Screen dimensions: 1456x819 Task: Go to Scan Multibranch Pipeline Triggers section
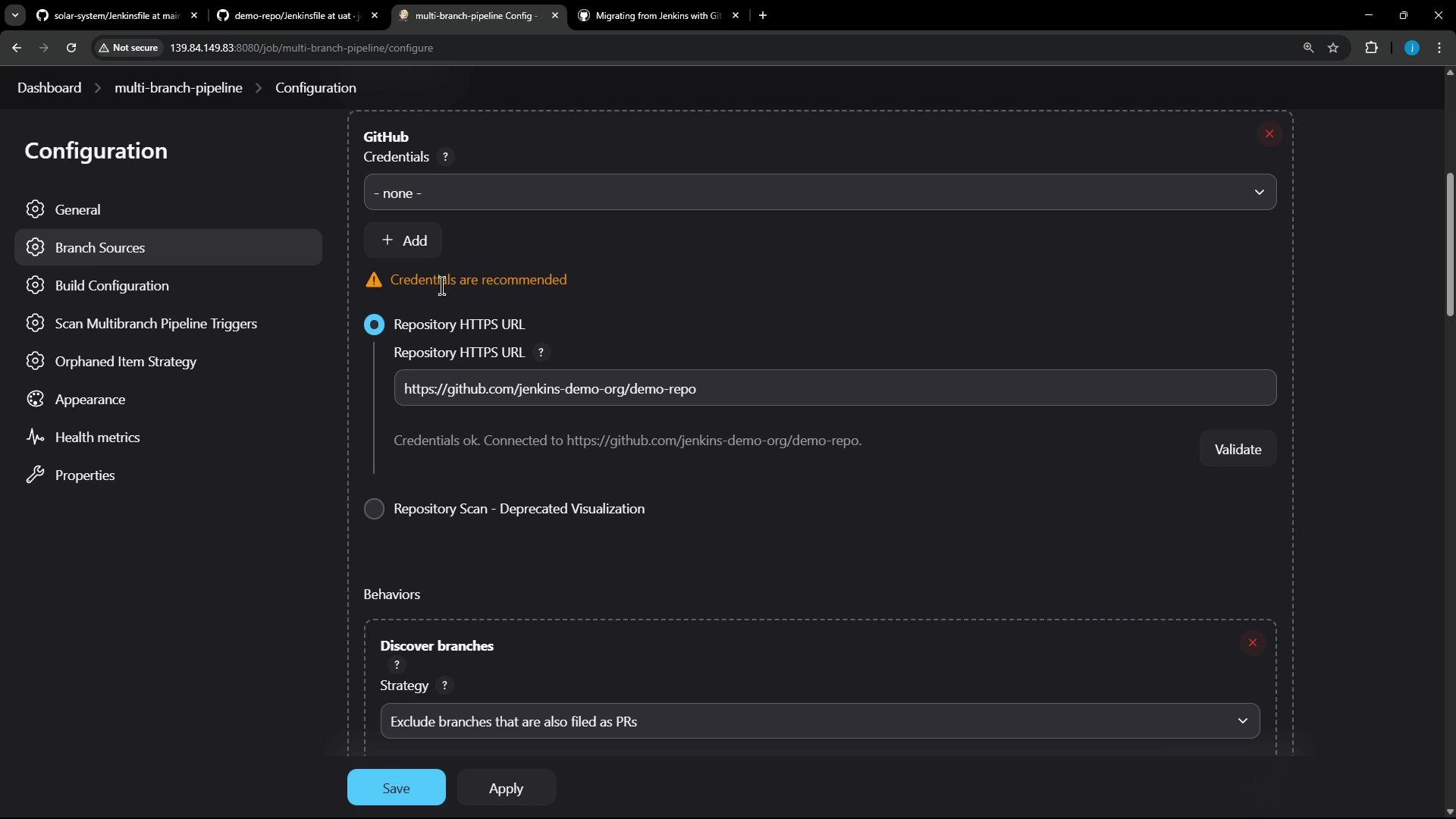(x=168, y=323)
